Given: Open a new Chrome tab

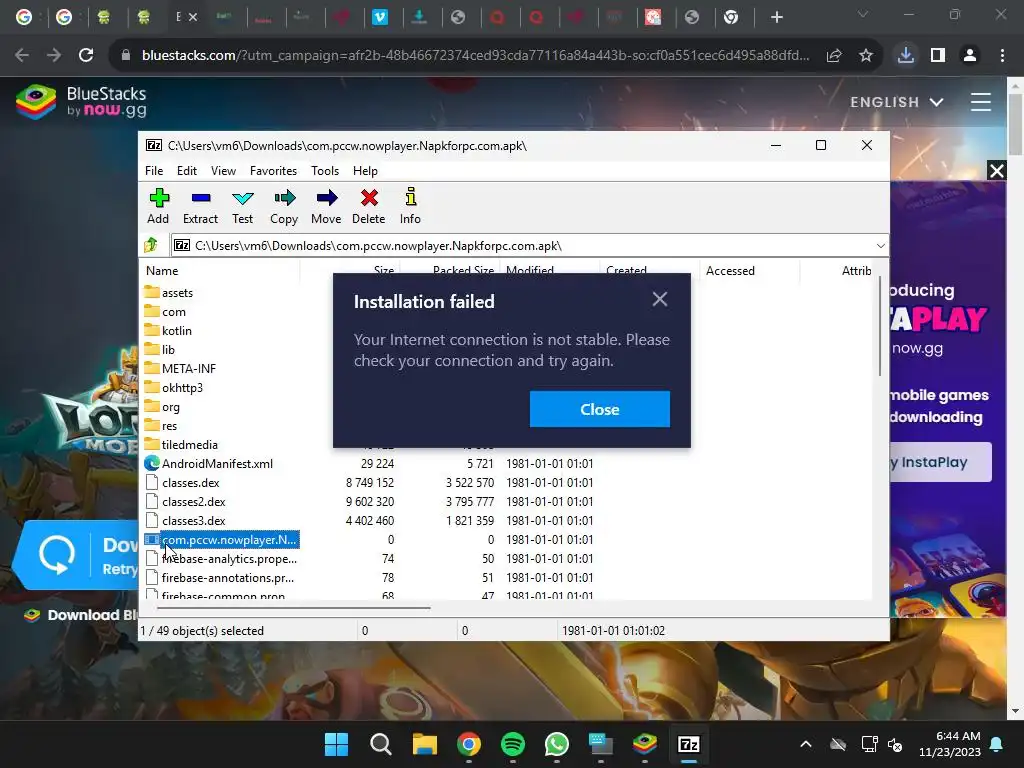Looking at the screenshot, I should click(x=776, y=18).
